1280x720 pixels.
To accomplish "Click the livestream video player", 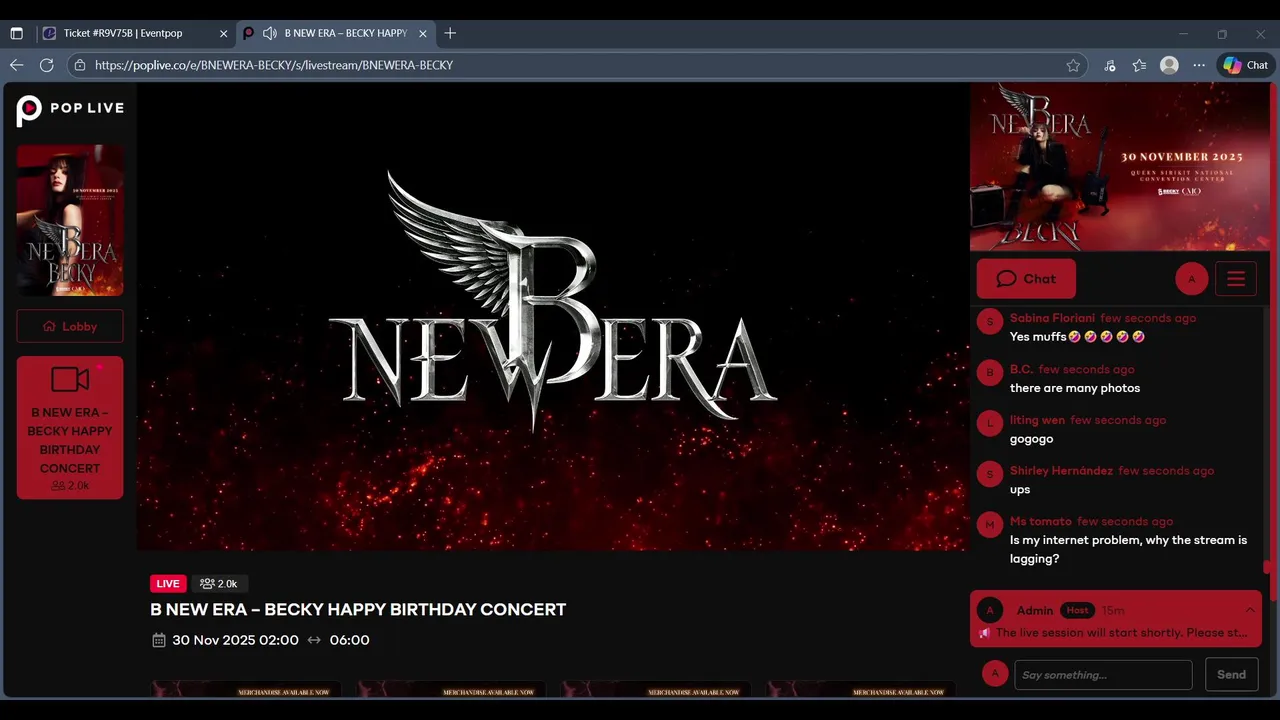I will click(552, 316).
